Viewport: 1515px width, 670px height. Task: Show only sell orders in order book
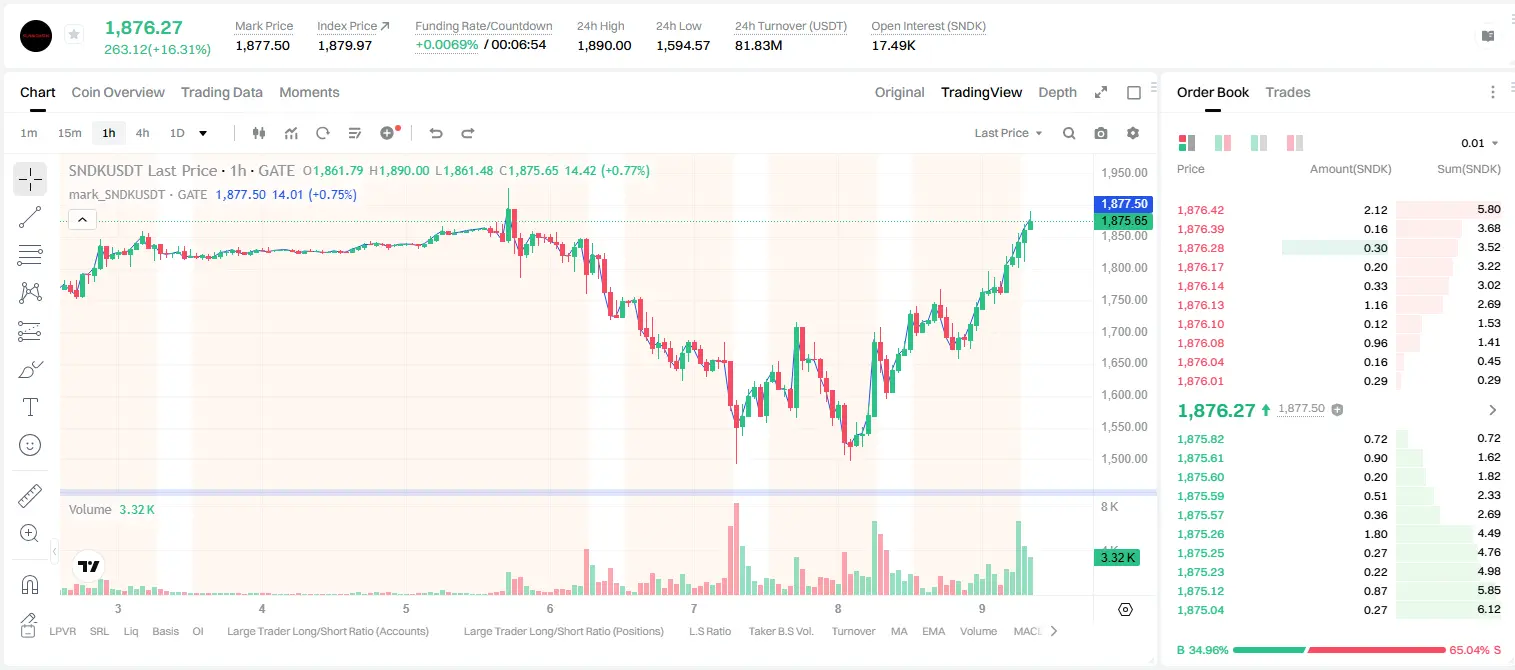tap(1295, 143)
